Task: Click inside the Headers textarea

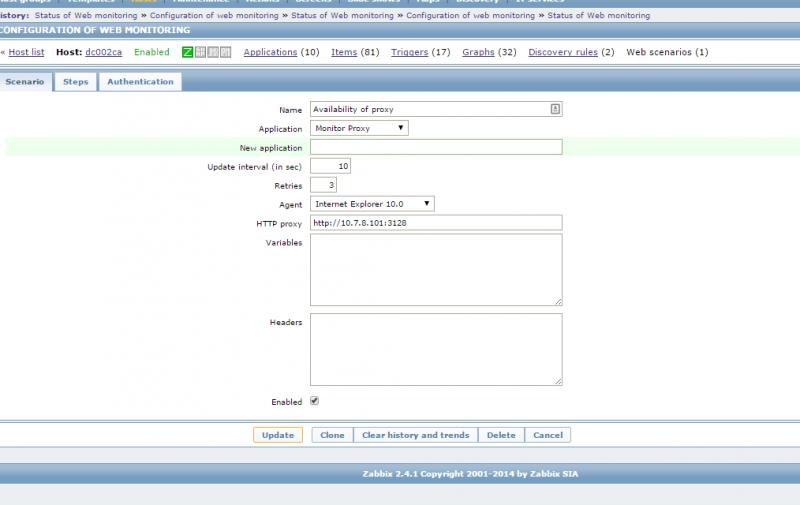Action: click(436, 349)
